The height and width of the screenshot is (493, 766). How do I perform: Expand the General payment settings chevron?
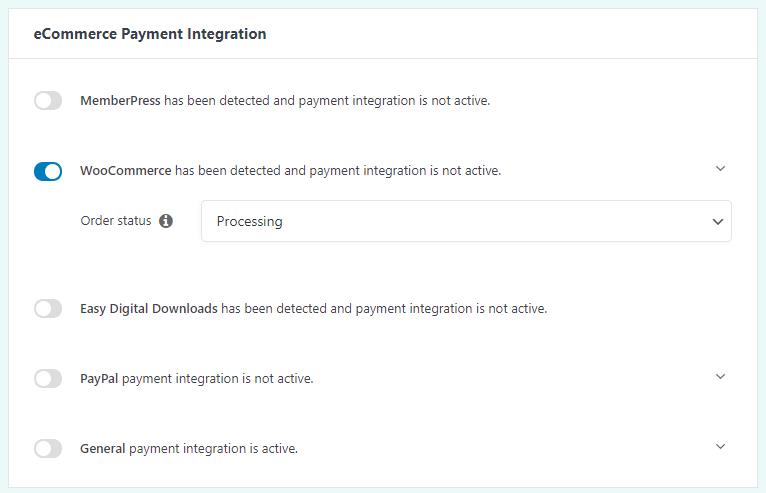720,447
